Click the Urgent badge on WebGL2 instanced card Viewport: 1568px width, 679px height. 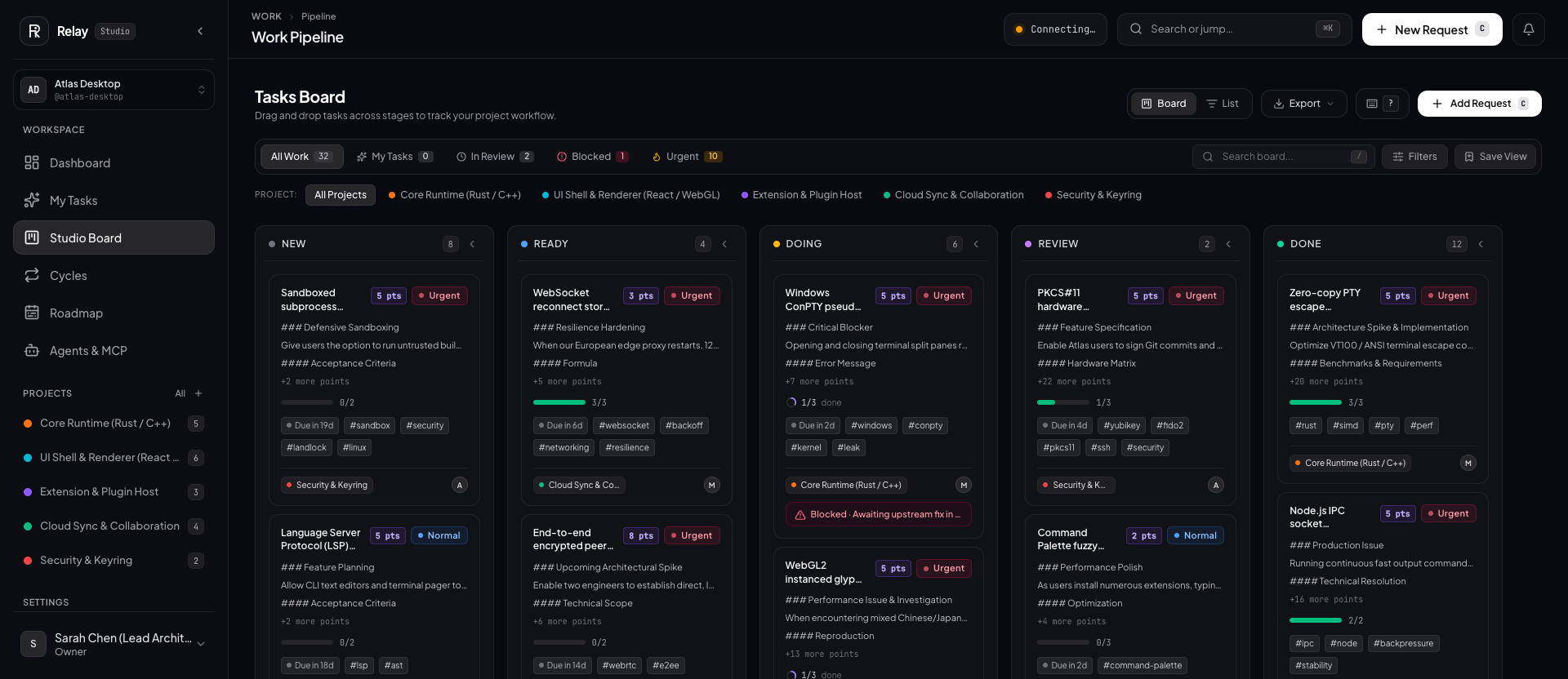[x=943, y=568]
